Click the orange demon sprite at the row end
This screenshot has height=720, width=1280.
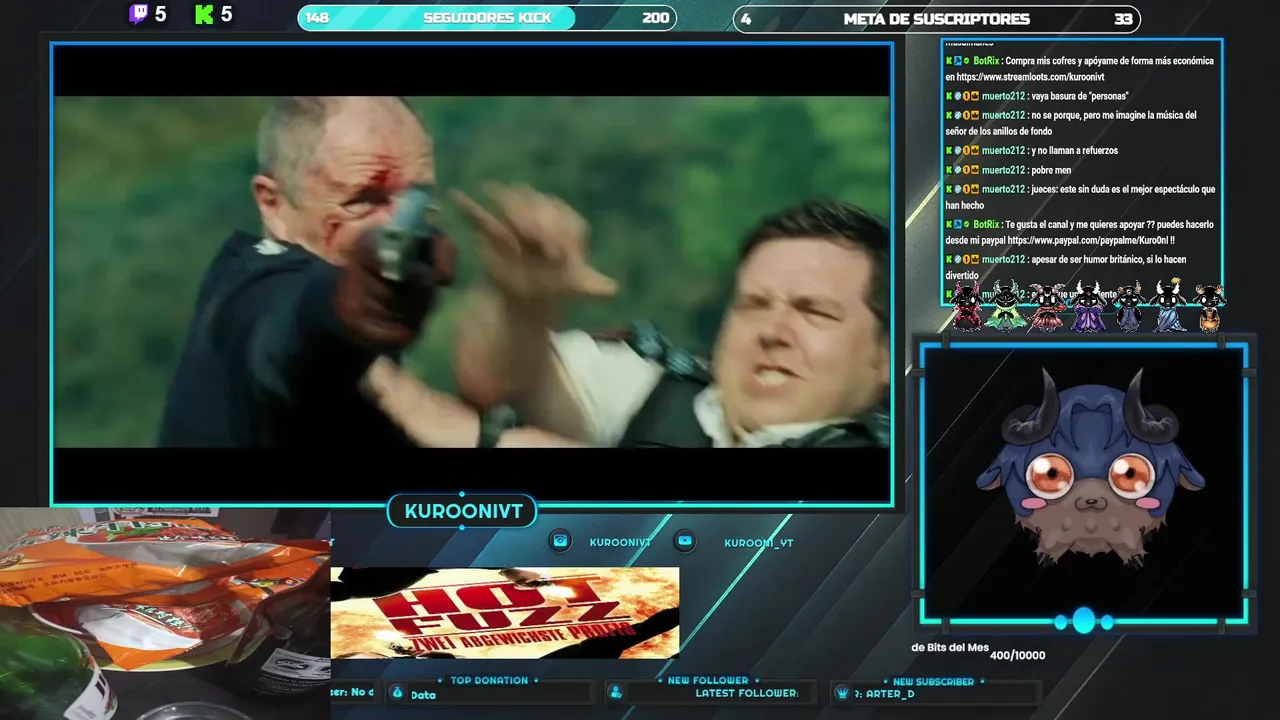pos(1209,307)
